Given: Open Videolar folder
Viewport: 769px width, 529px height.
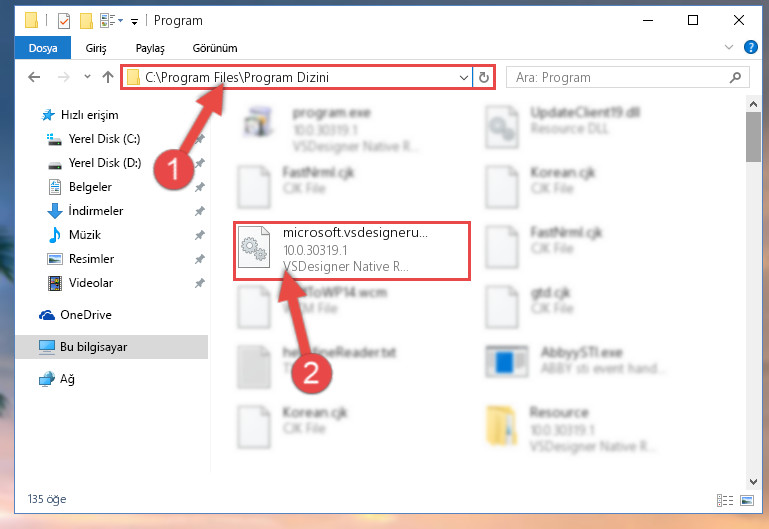Looking at the screenshot, I should (91, 283).
